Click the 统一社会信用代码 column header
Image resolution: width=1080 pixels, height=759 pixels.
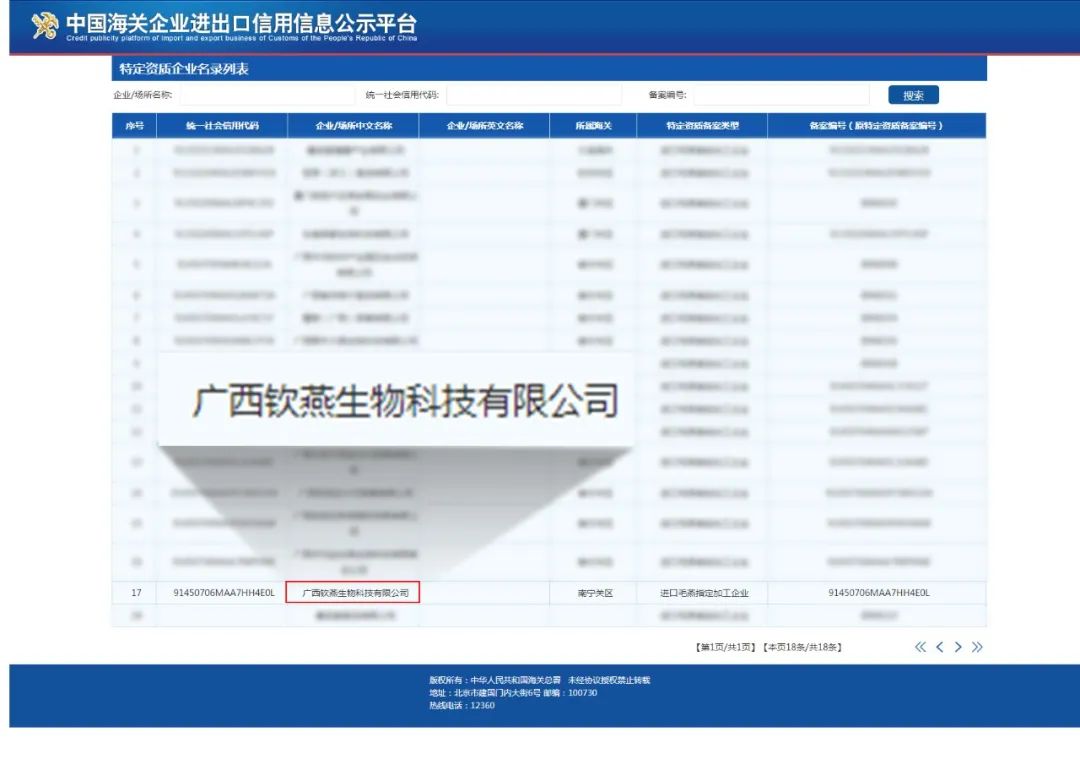pos(222,125)
